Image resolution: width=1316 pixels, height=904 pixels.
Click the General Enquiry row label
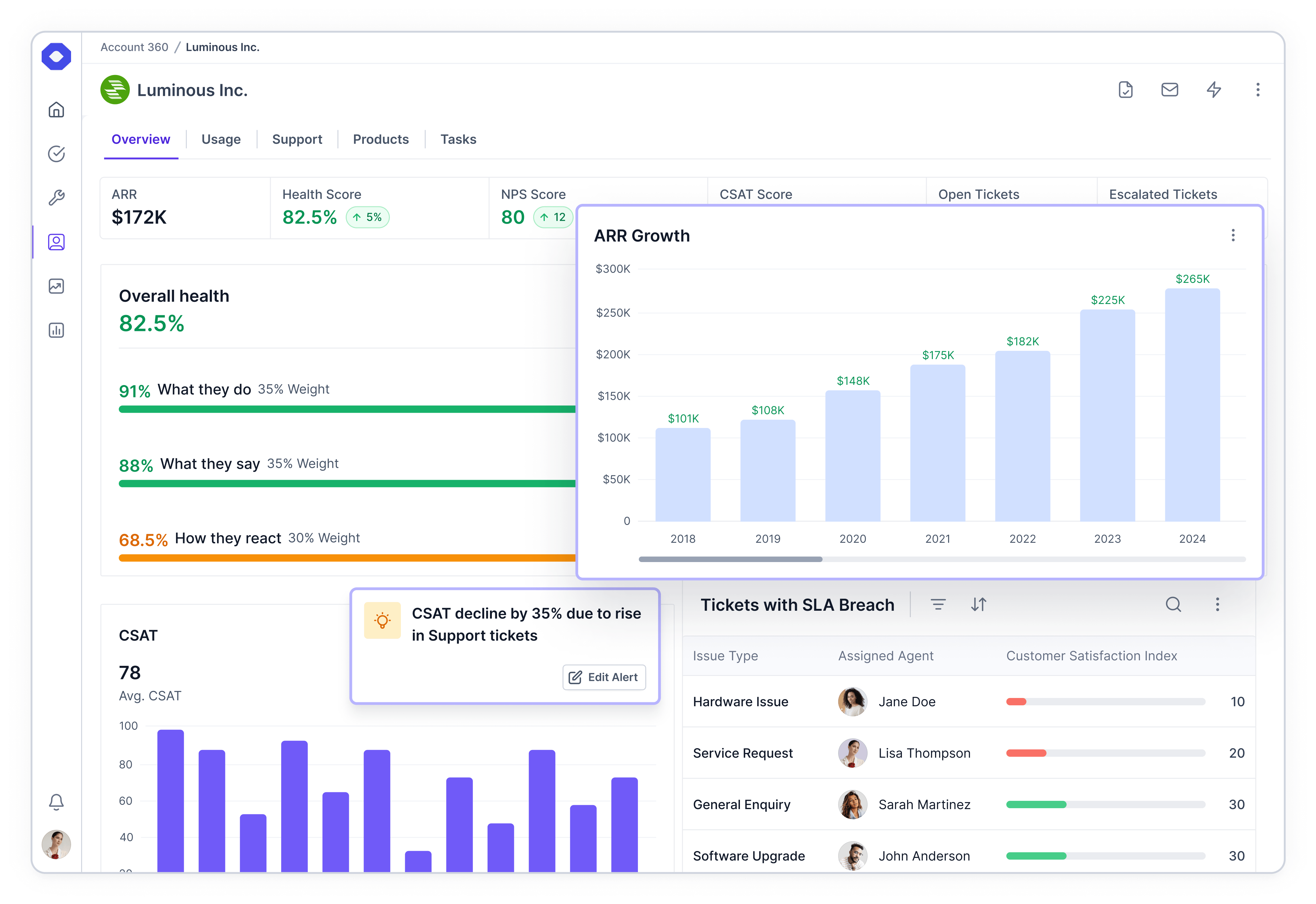[741, 804]
